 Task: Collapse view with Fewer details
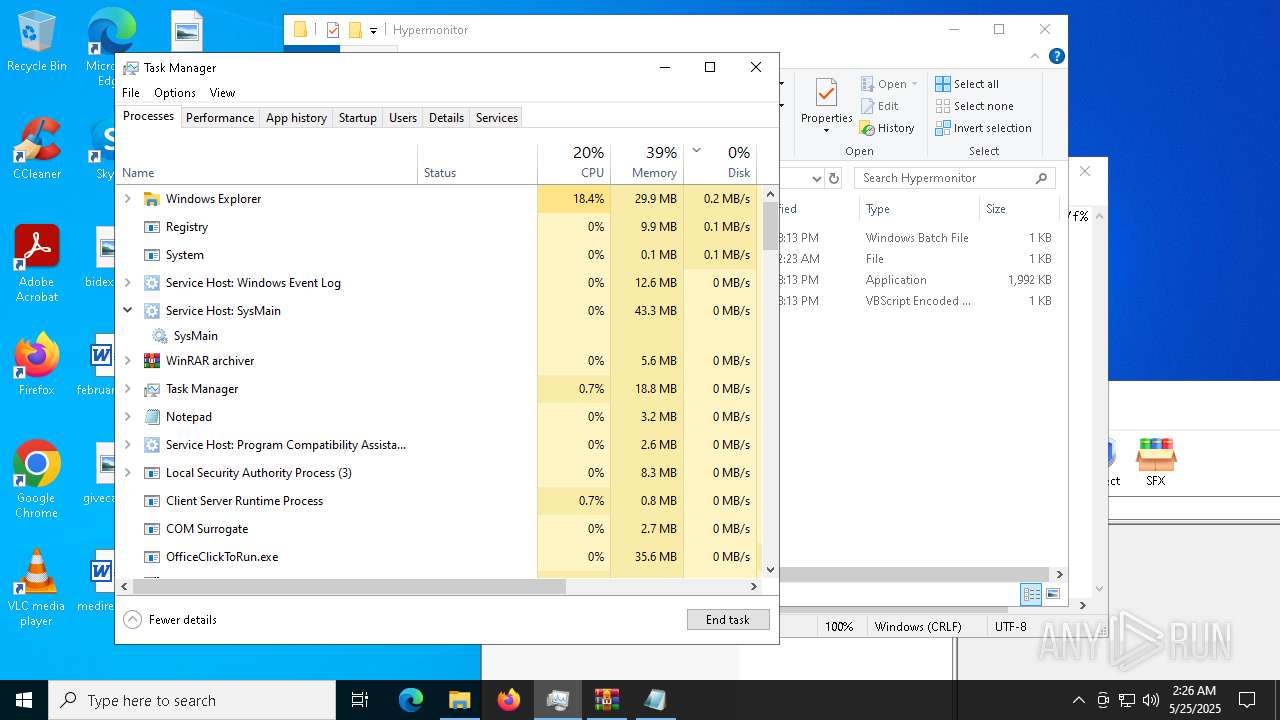tap(170, 620)
